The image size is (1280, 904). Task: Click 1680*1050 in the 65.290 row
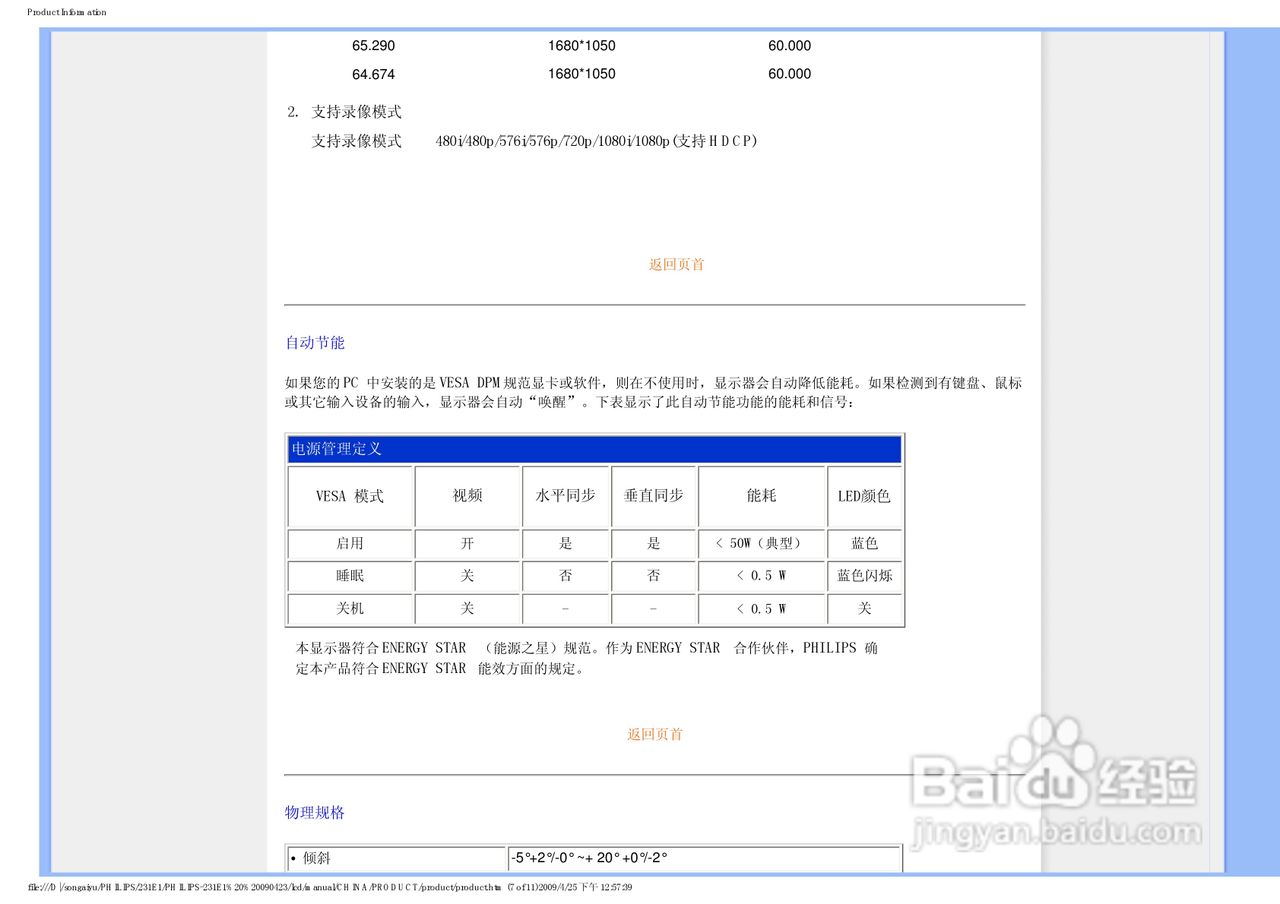[582, 46]
